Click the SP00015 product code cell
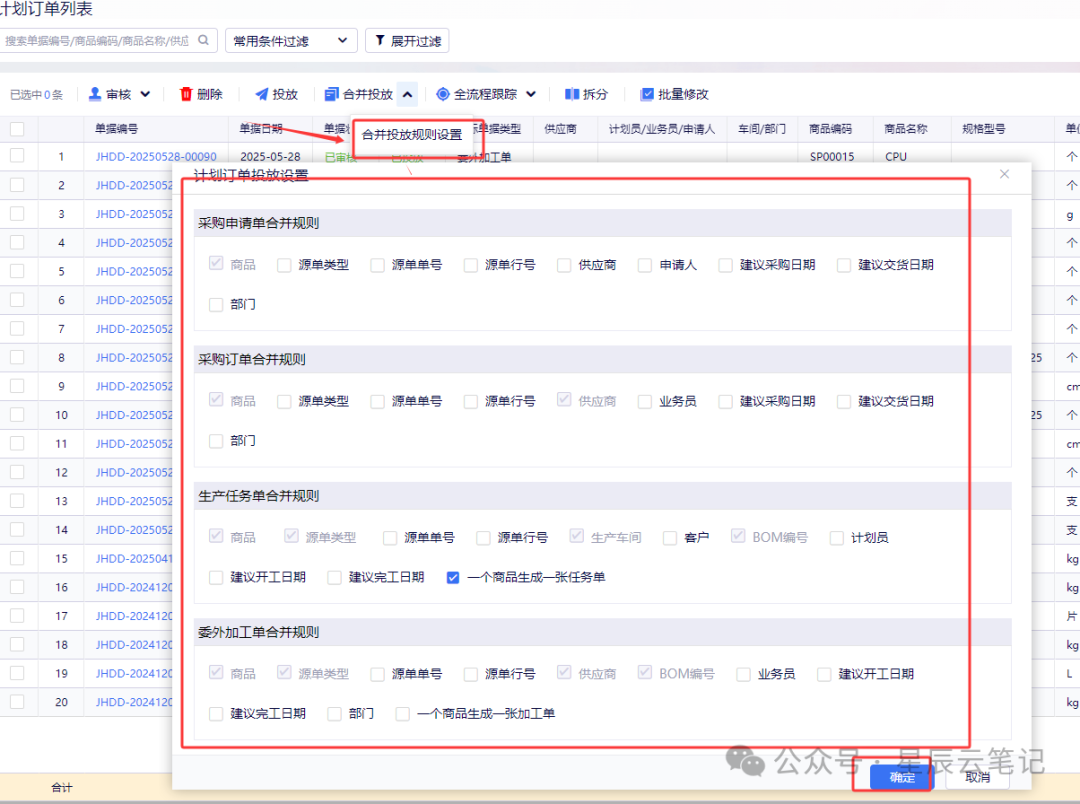1080x804 pixels. [832, 156]
